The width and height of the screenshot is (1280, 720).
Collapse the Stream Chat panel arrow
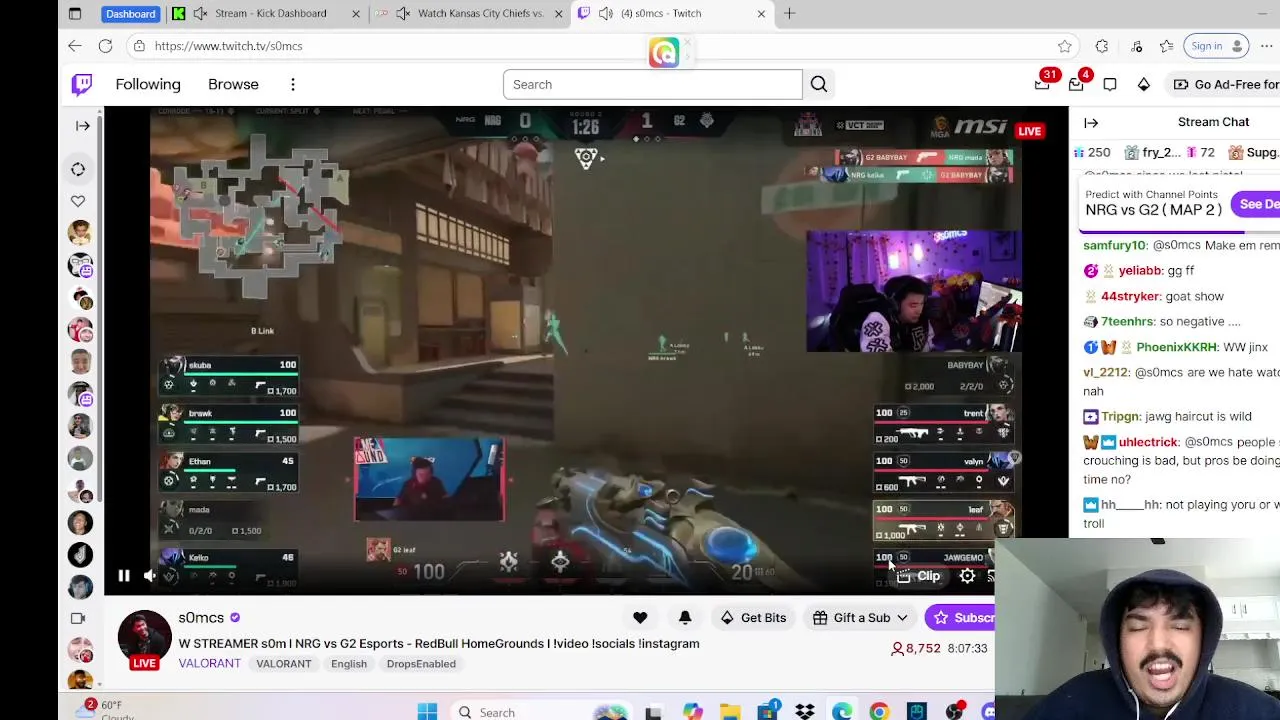(x=1091, y=123)
